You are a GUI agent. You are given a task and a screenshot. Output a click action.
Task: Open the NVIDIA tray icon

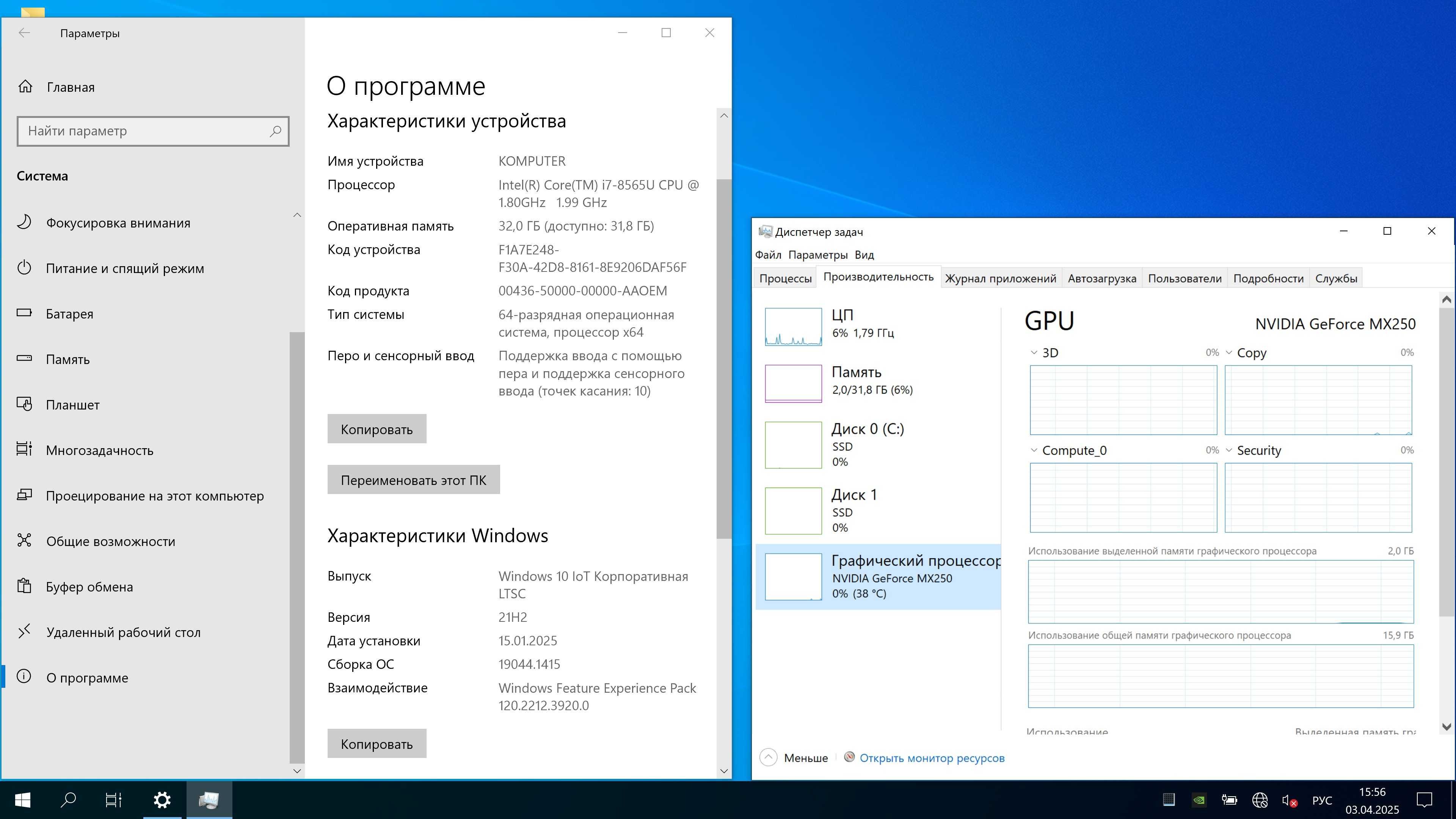point(1199,800)
